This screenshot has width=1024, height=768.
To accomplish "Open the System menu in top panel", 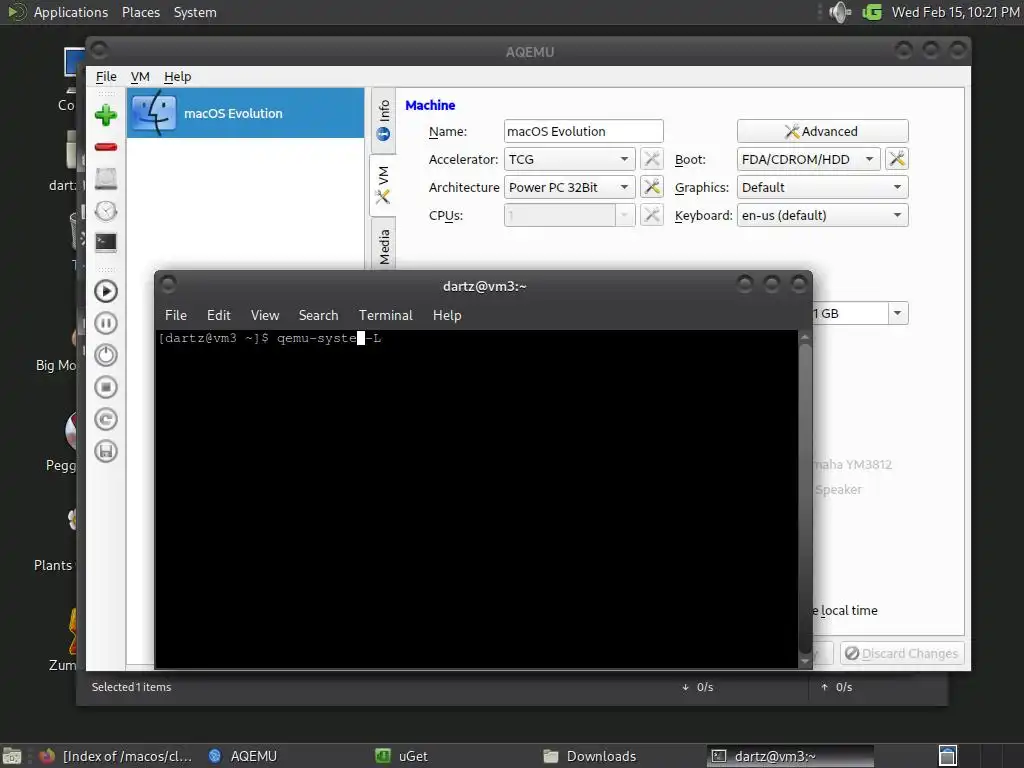I will coord(195,12).
